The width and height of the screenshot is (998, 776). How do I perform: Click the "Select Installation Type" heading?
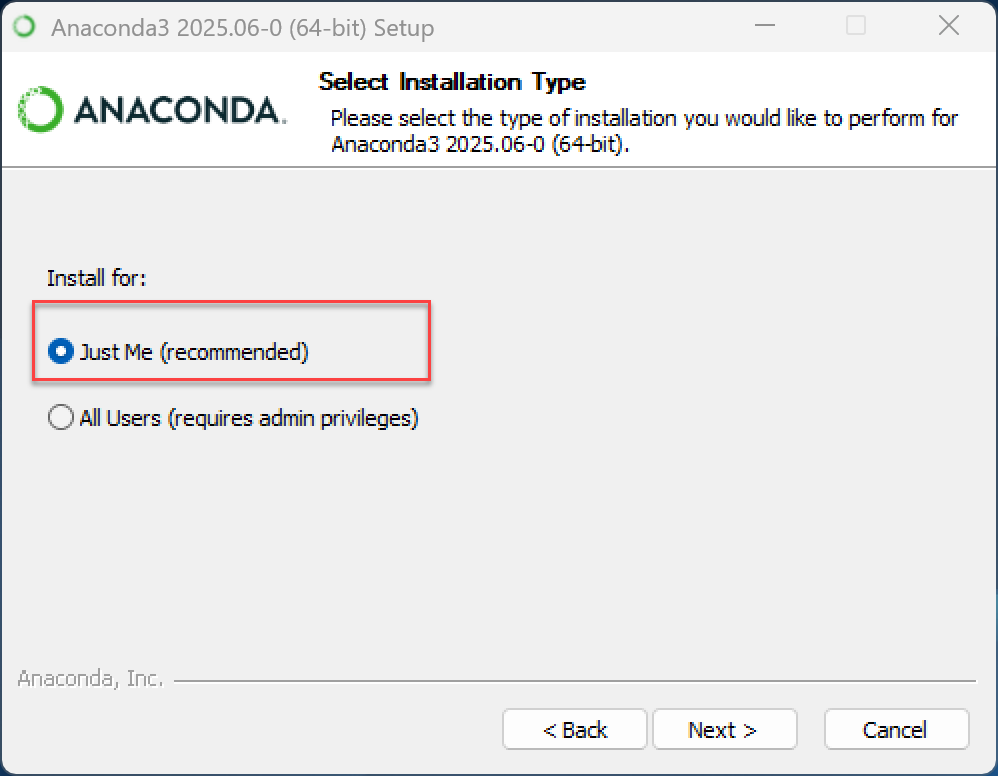click(452, 82)
